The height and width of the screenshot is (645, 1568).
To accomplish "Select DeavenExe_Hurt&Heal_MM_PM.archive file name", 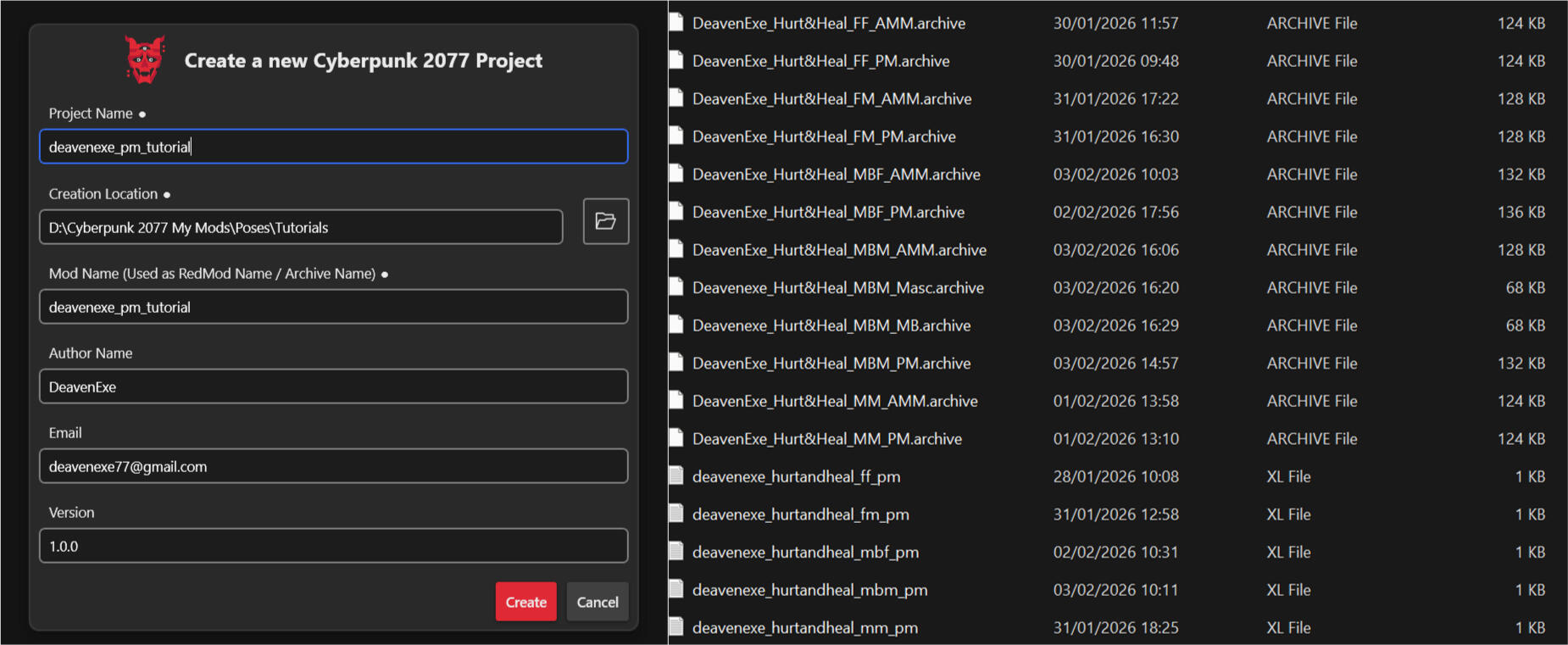I will pyautogui.click(x=826, y=438).
